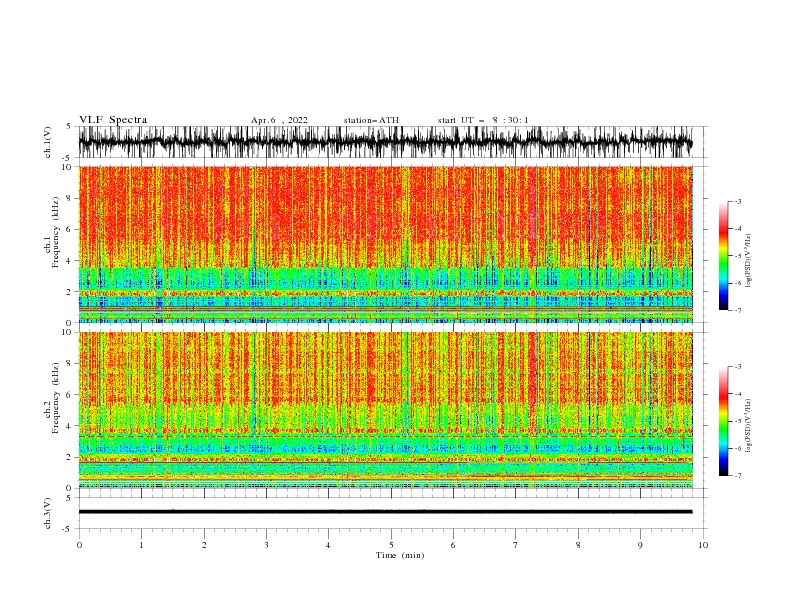792x612 pixels.
Task: Click the 8 kHz tick of ch.2 spectrogram
Action: click(69, 364)
